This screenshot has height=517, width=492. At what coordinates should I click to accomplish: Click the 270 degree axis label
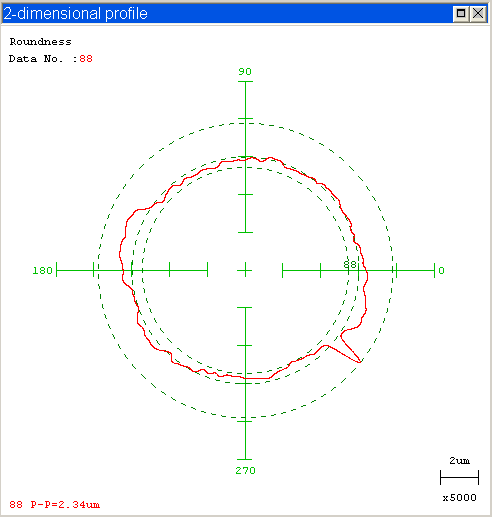[x=245, y=470]
